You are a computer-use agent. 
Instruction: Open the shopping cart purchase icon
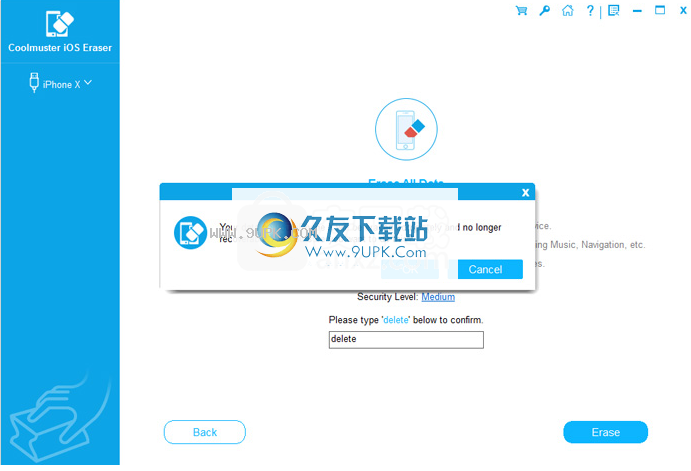coord(521,11)
